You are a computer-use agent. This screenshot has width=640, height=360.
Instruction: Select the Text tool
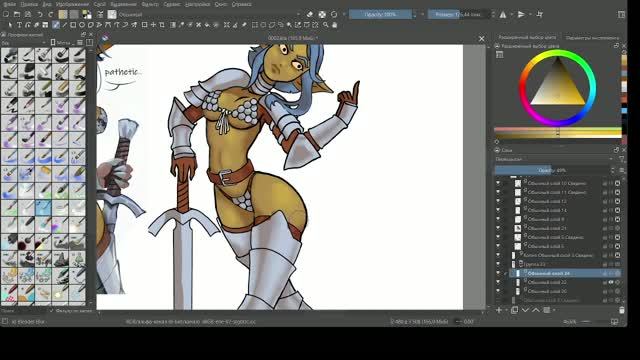click(19, 25)
